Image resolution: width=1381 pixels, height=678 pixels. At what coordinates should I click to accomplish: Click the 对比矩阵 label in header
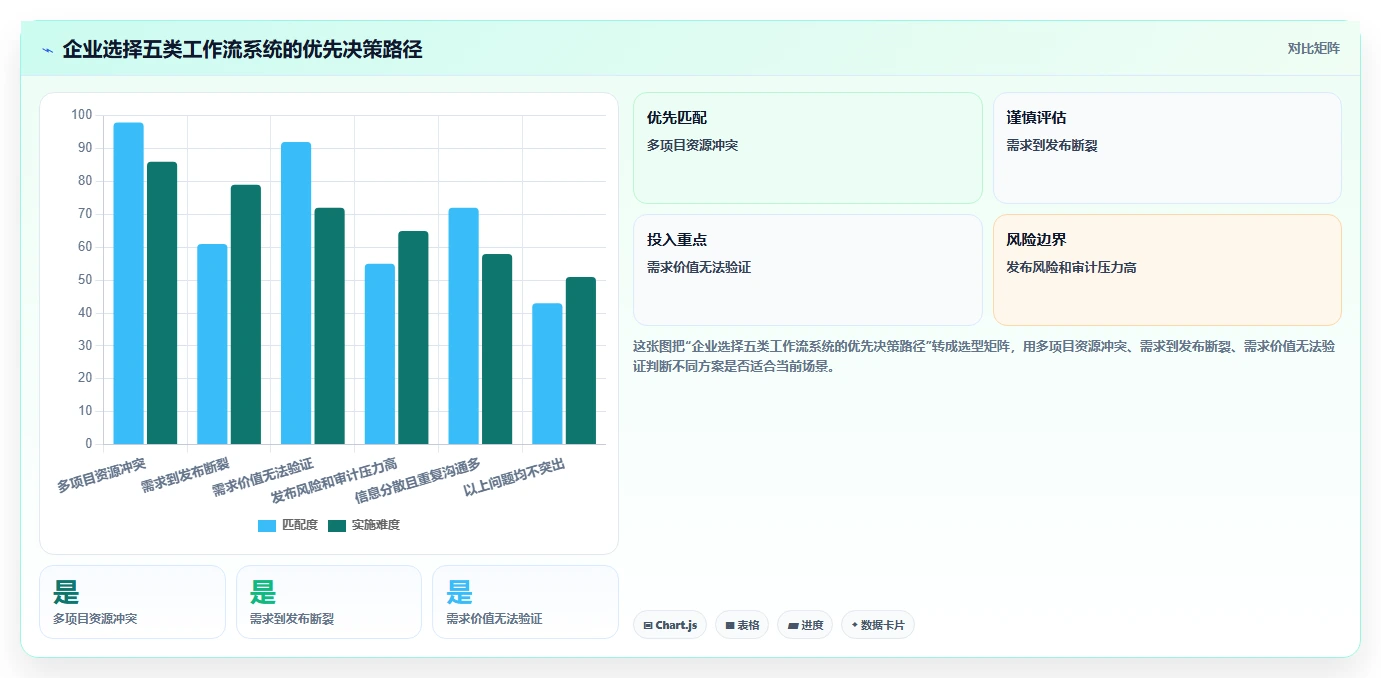click(1313, 48)
